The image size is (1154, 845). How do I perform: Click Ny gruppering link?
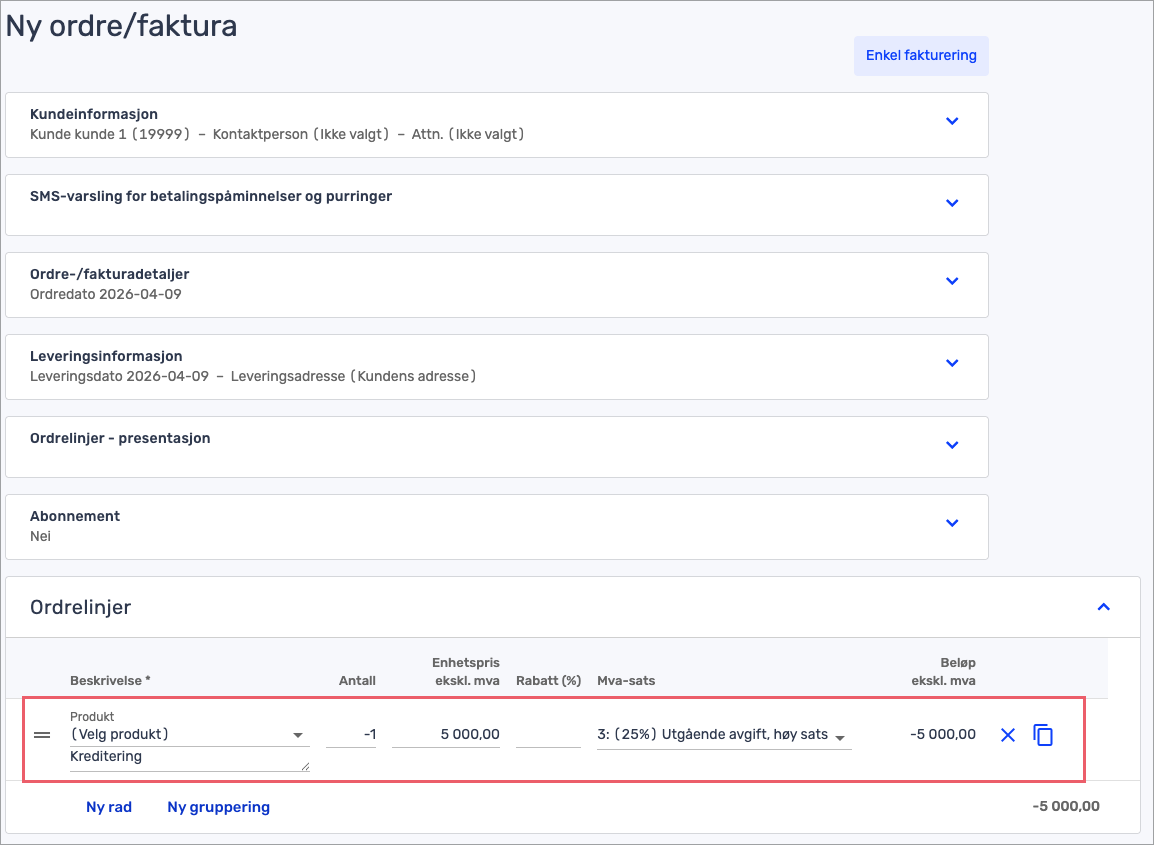coord(218,807)
